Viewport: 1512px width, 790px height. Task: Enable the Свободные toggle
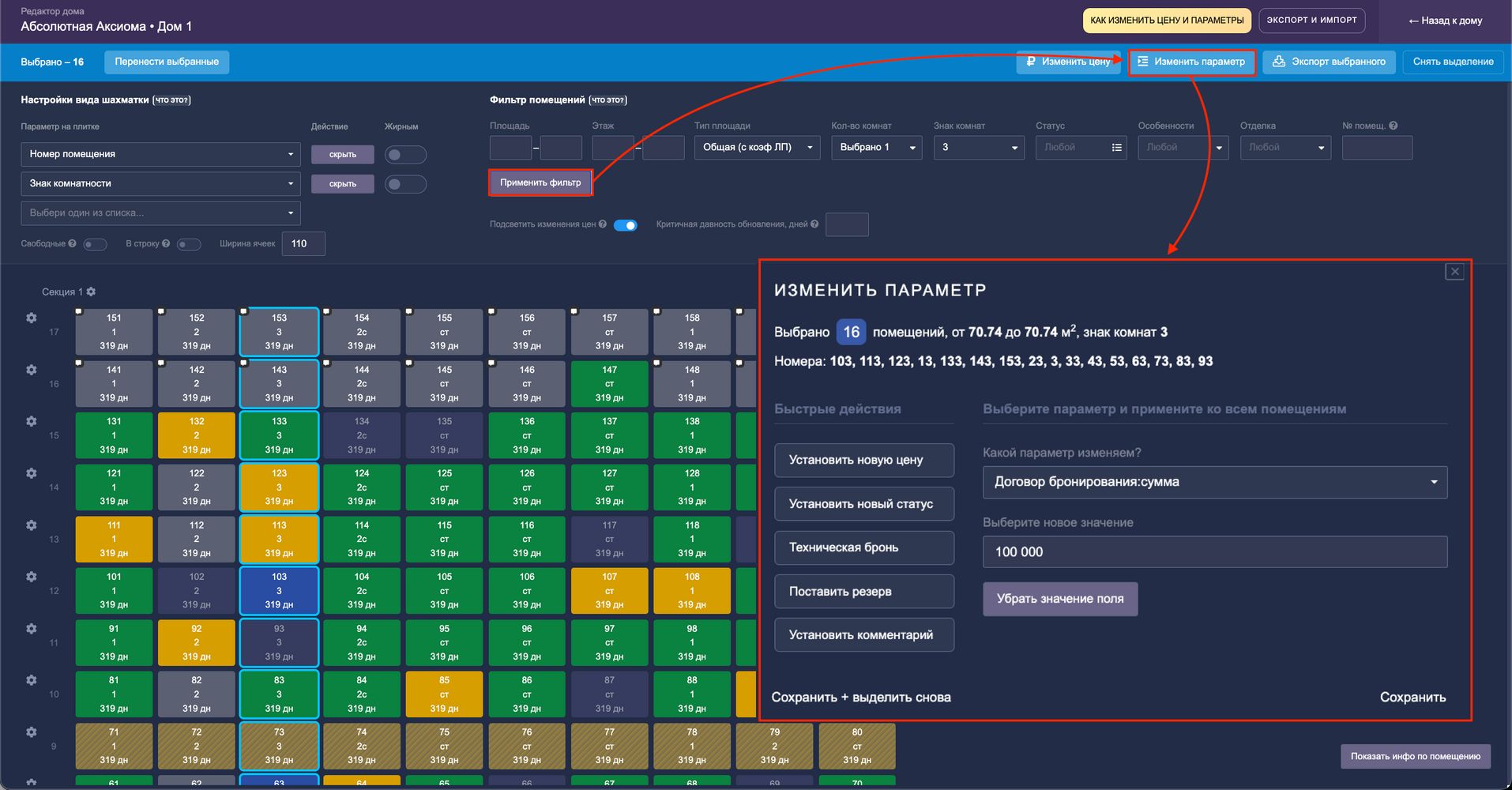[x=95, y=244]
